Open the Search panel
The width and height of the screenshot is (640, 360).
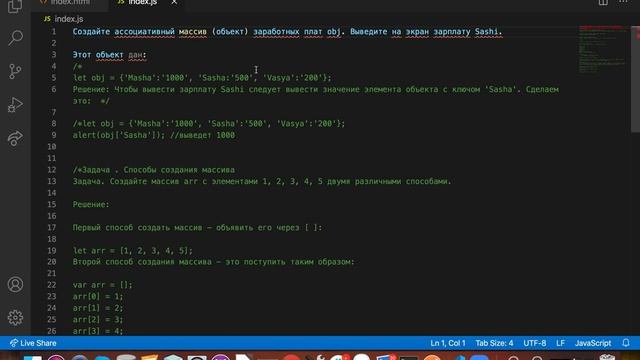tap(15, 38)
